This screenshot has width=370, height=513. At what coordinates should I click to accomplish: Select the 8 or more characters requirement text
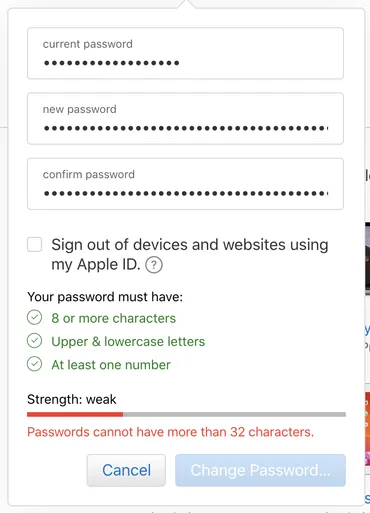[113, 318]
